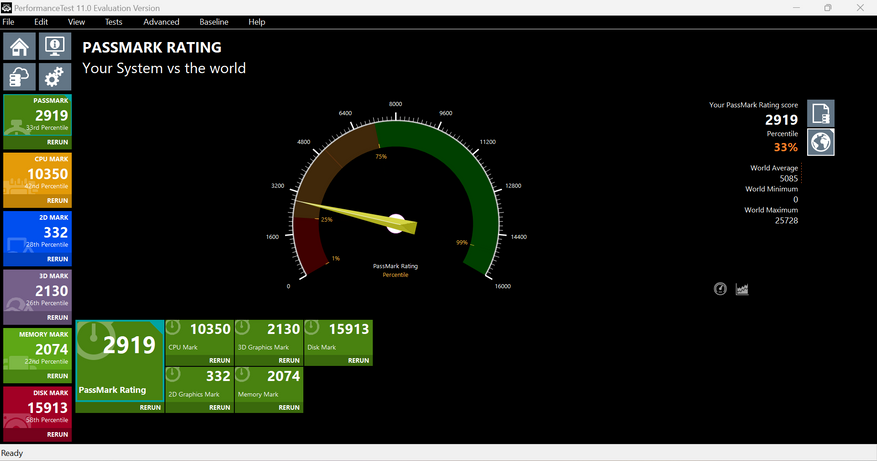
Task: Click the app icon in title bar
Action: click(x=6, y=7)
